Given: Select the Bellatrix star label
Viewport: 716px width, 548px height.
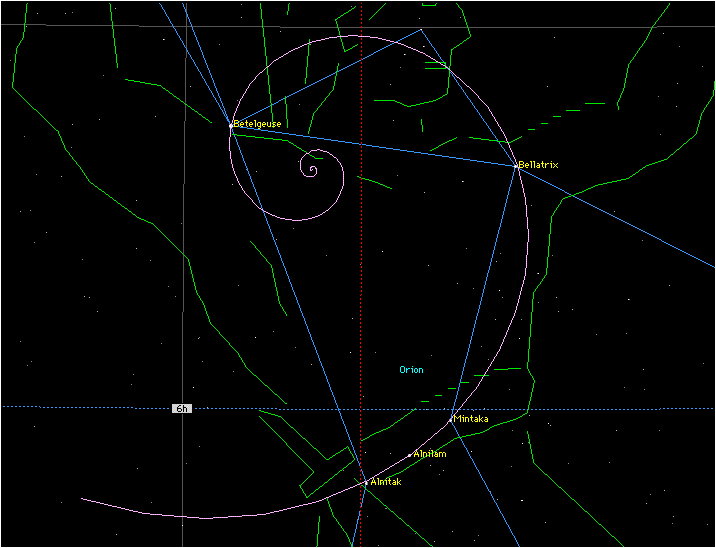Looking at the screenshot, I should pyautogui.click(x=538, y=165).
